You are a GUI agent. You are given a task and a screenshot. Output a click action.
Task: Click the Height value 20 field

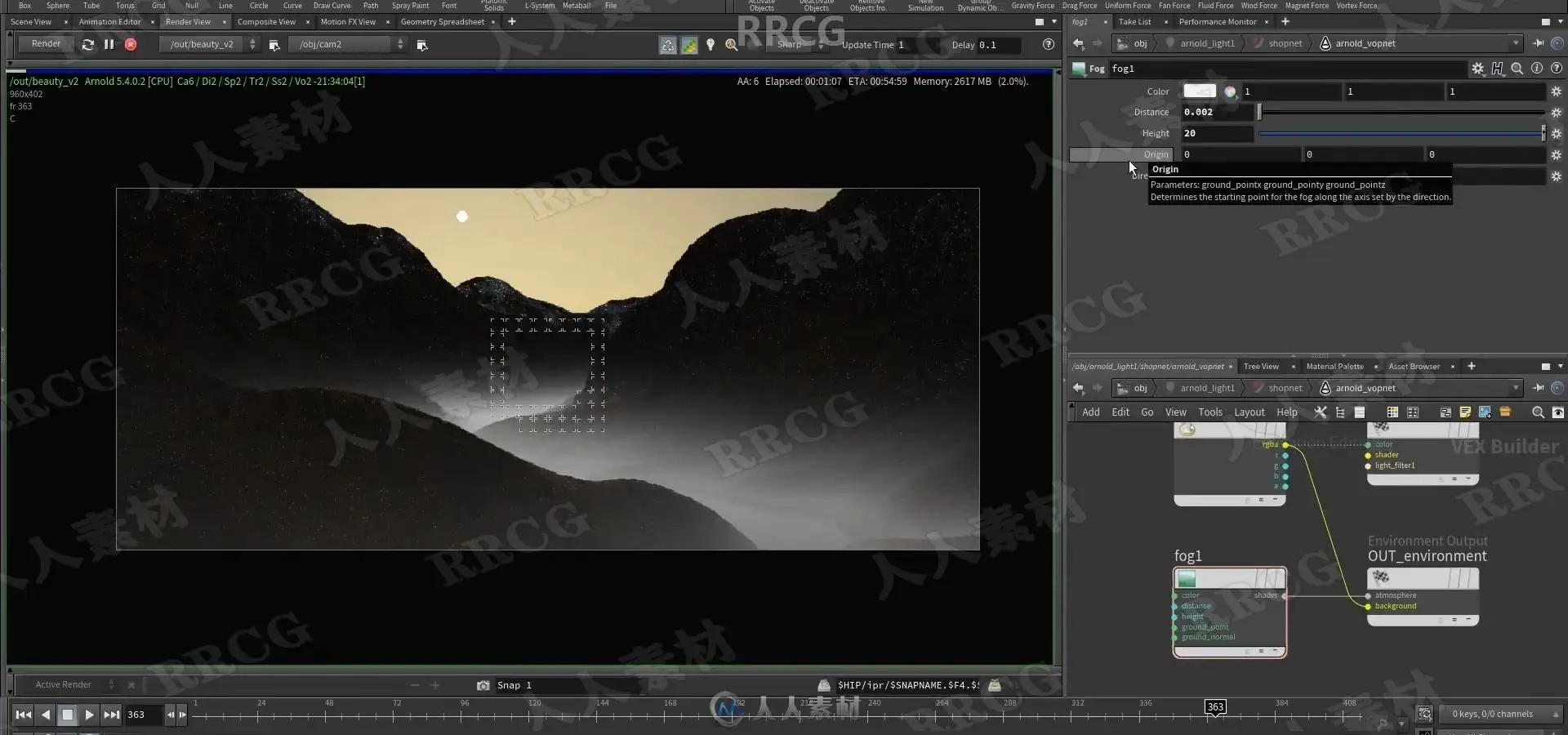point(1217,133)
